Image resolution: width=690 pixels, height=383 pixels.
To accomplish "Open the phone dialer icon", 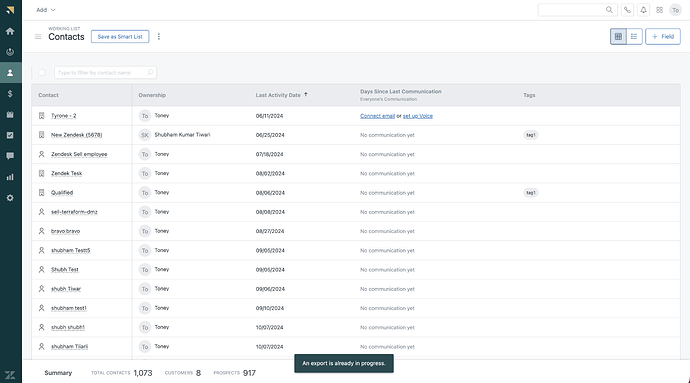I will click(627, 10).
